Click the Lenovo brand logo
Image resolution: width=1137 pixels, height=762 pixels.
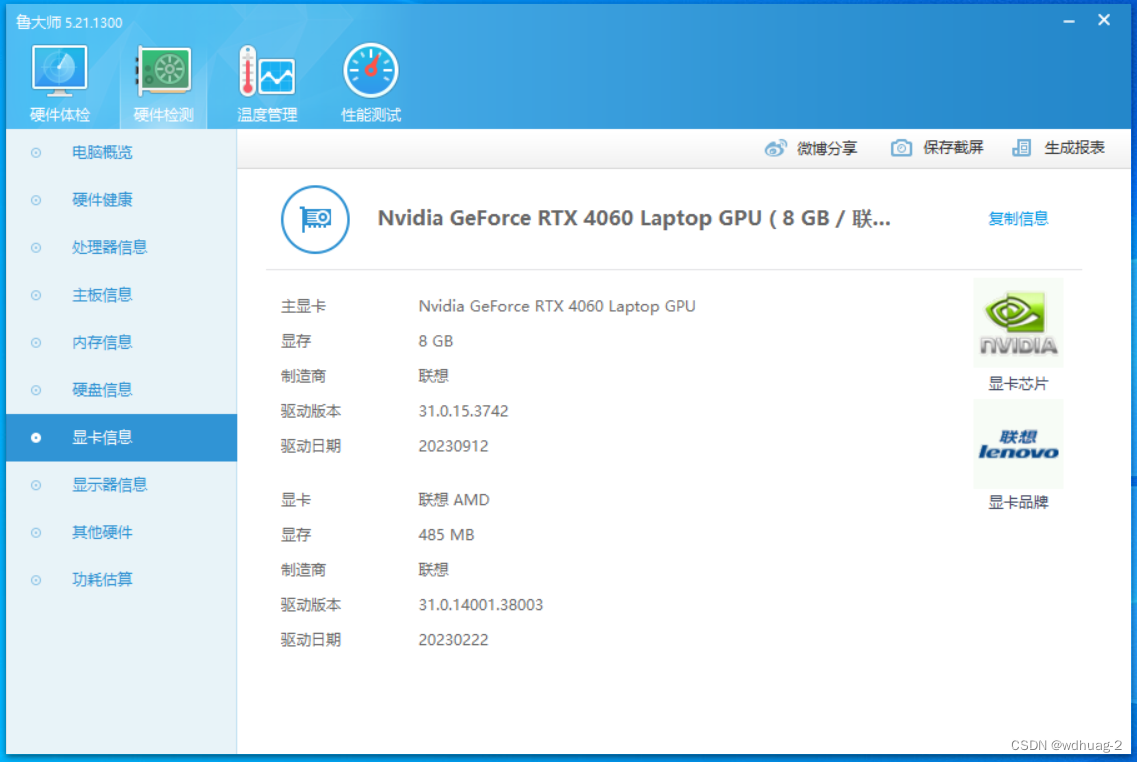point(1018,444)
